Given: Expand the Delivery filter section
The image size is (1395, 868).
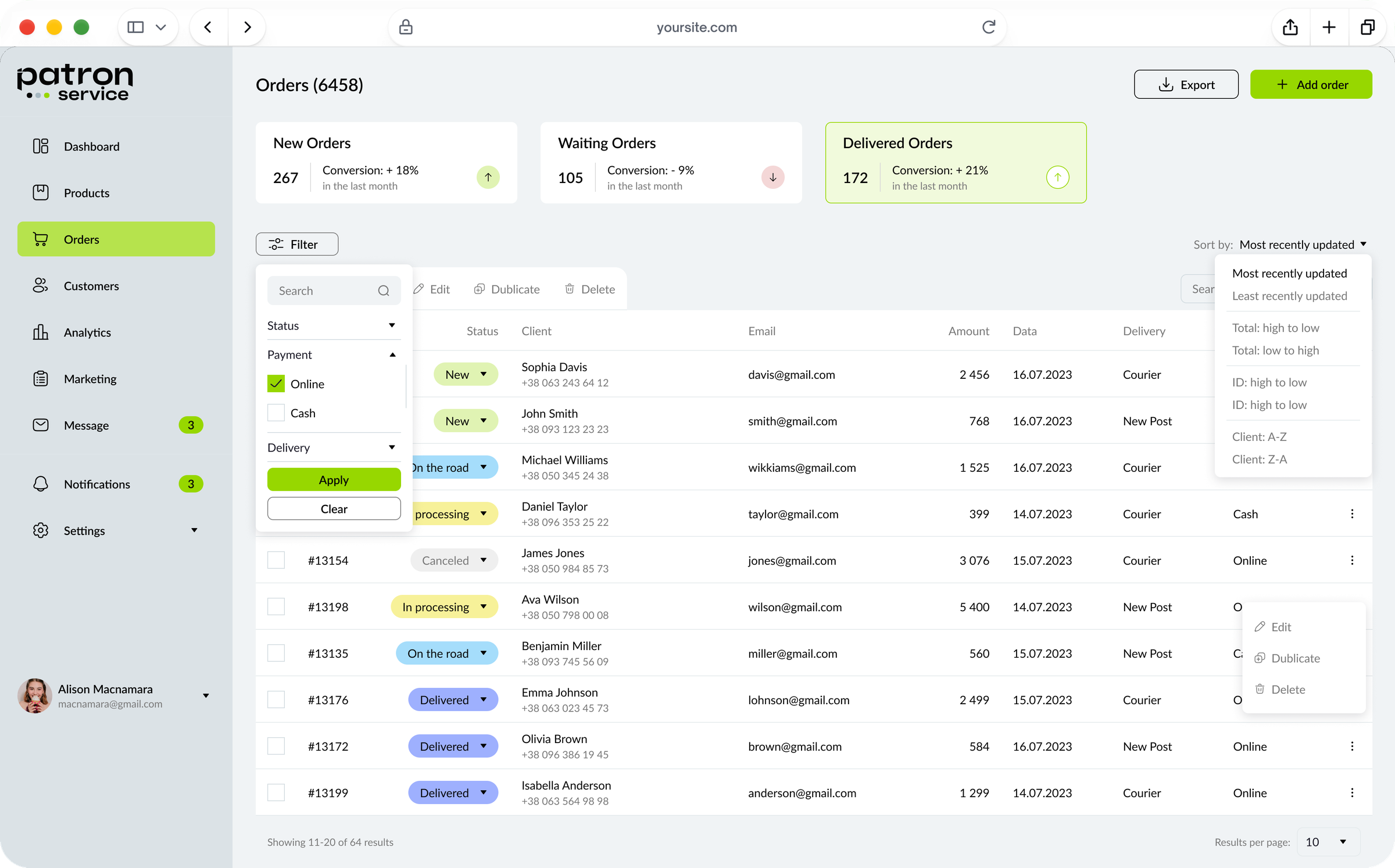Looking at the screenshot, I should click(x=334, y=447).
